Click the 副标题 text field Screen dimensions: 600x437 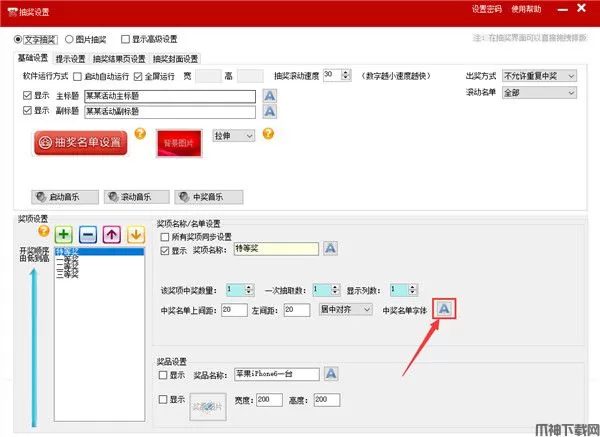(x=170, y=112)
